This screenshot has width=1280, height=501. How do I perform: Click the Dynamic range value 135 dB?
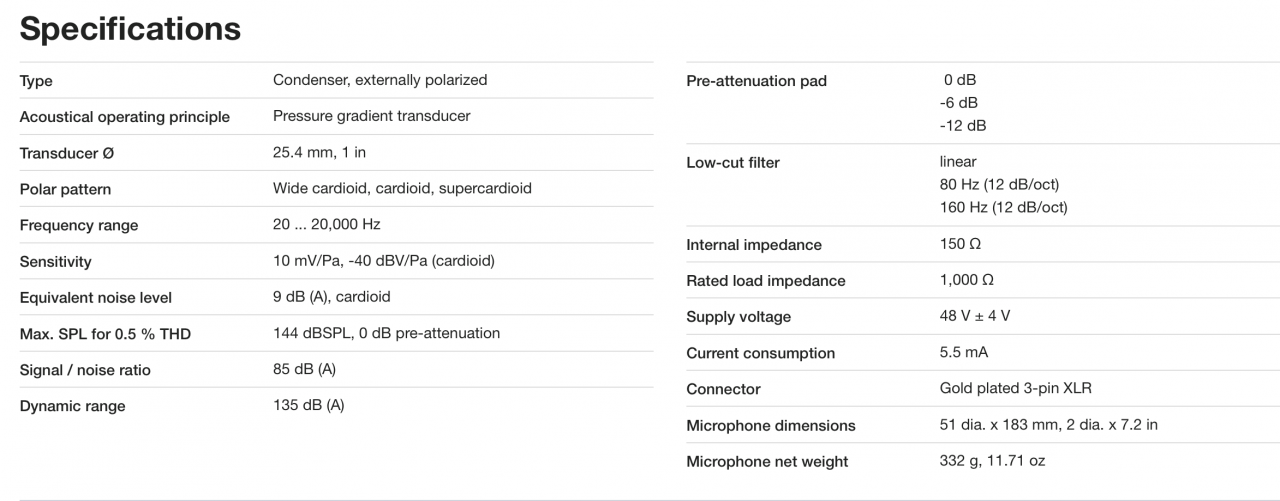pyautogui.click(x=308, y=405)
